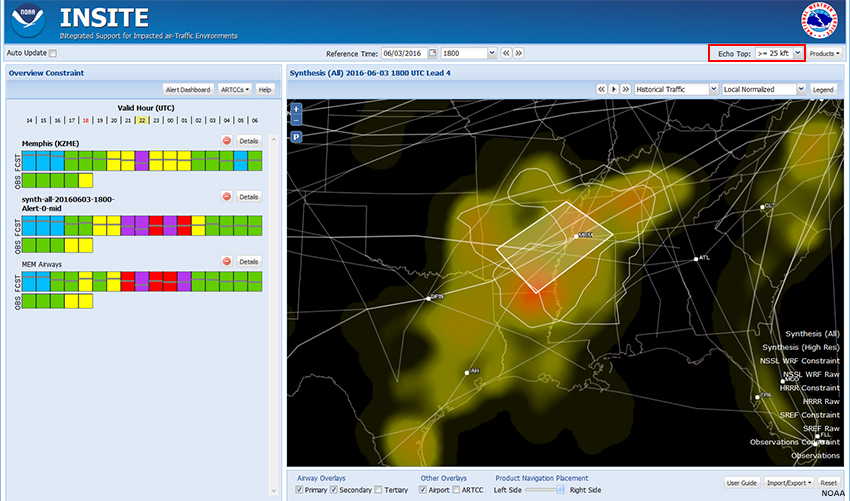
Task: Click the P button on the map
Action: click(x=296, y=137)
